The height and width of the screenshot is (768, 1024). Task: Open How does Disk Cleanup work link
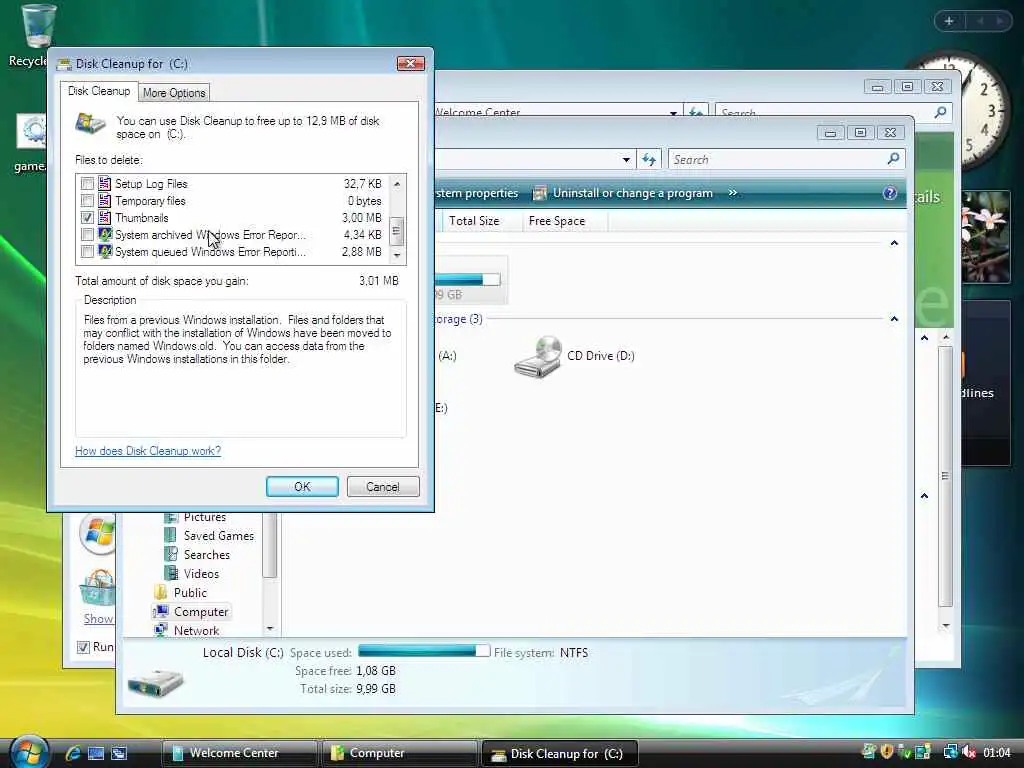148,451
